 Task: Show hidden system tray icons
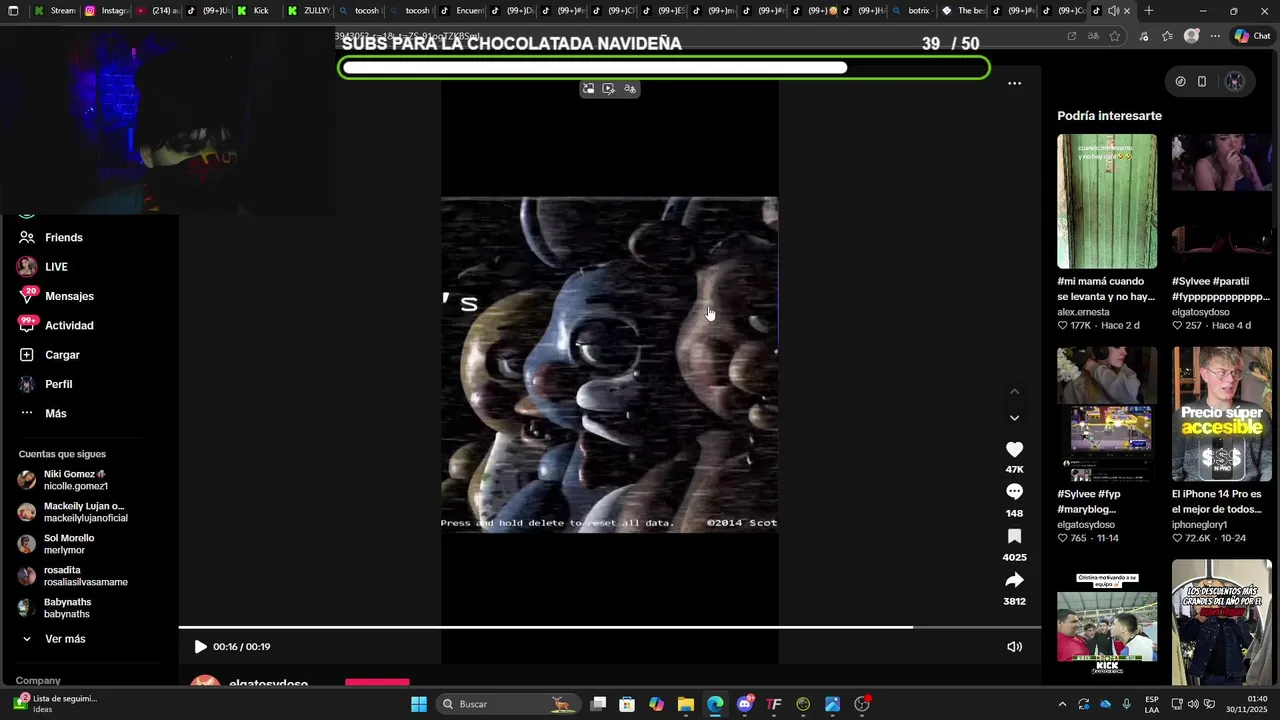coord(1062,704)
